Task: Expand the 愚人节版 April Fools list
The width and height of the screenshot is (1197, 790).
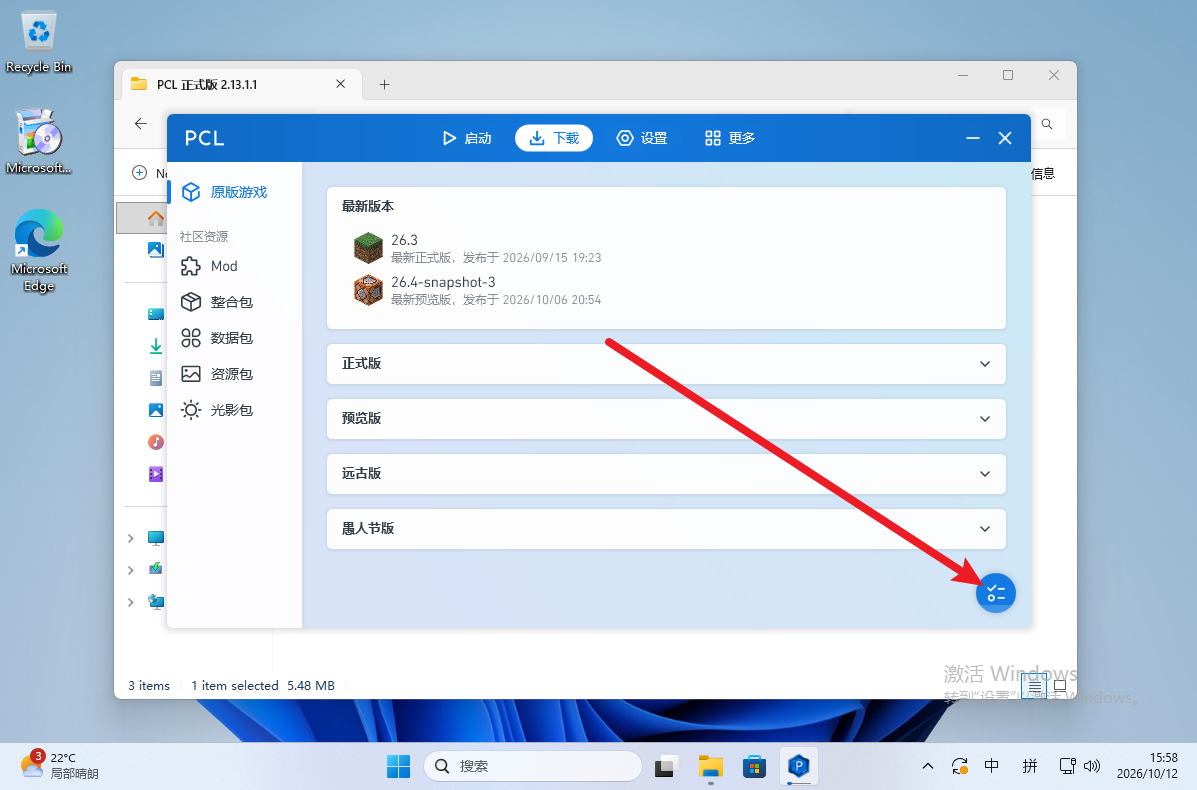Action: [x=666, y=529]
